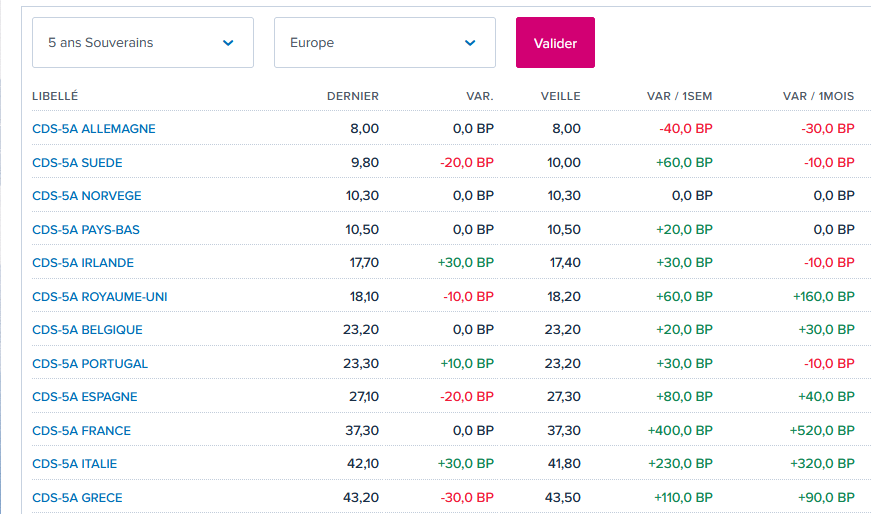Image resolution: width=871 pixels, height=514 pixels.
Task: Open the CDS-5A ITALIE link
Action: (75, 464)
